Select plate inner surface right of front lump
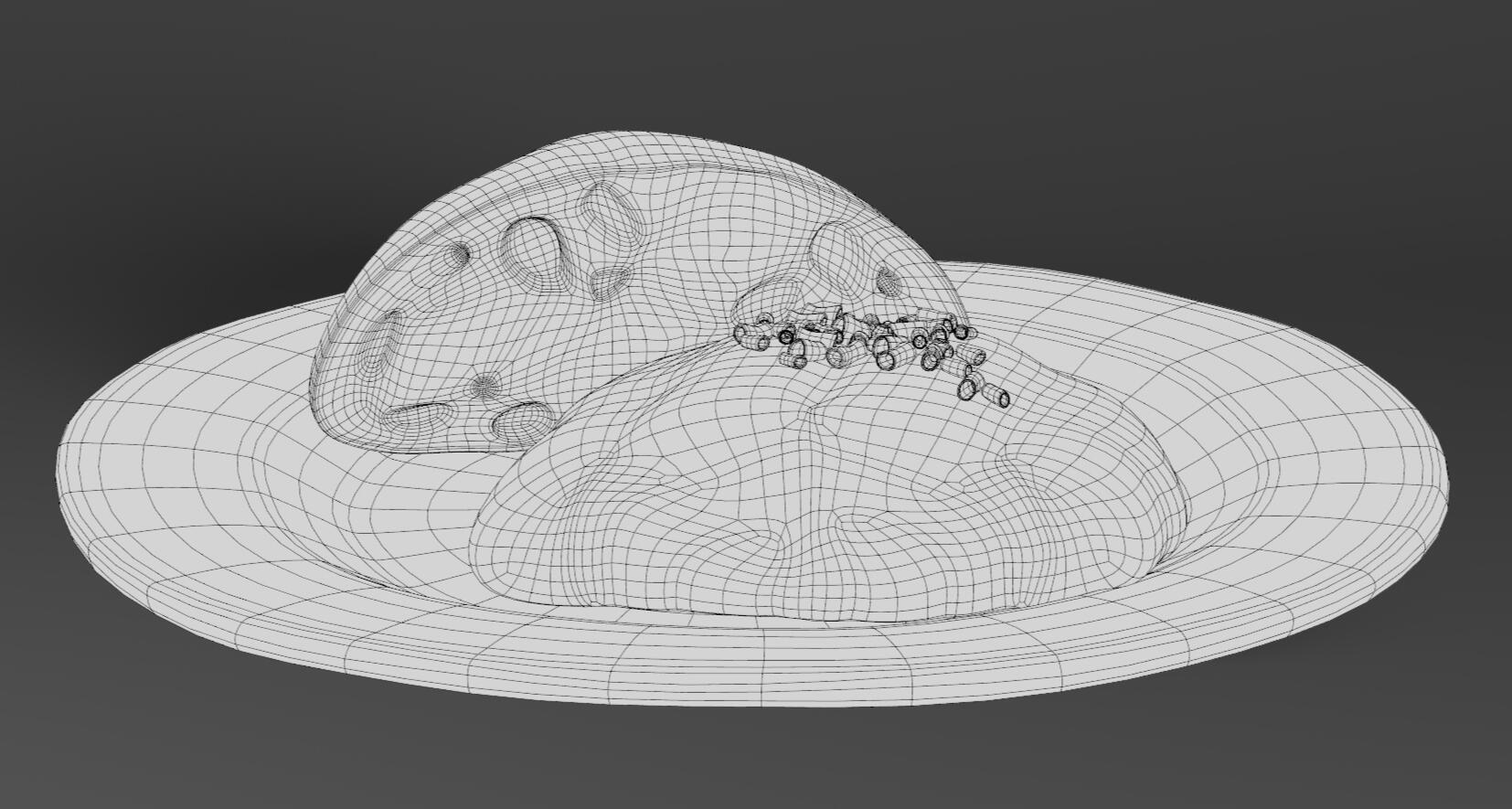1512x809 pixels. point(1280,475)
